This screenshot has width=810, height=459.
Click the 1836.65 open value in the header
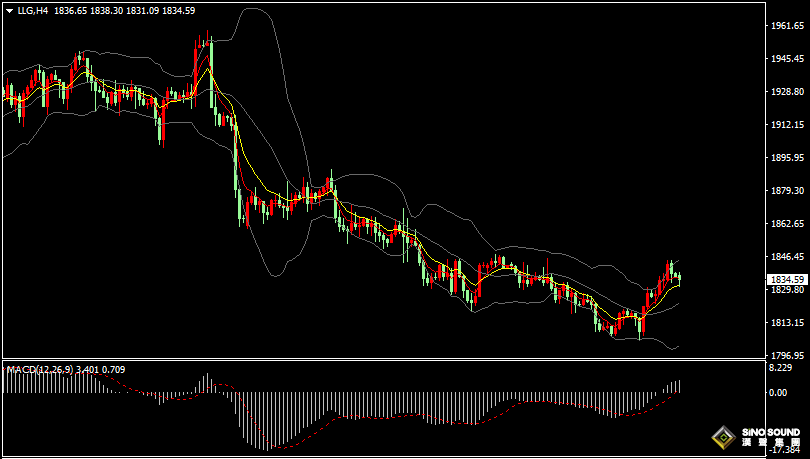pos(70,10)
